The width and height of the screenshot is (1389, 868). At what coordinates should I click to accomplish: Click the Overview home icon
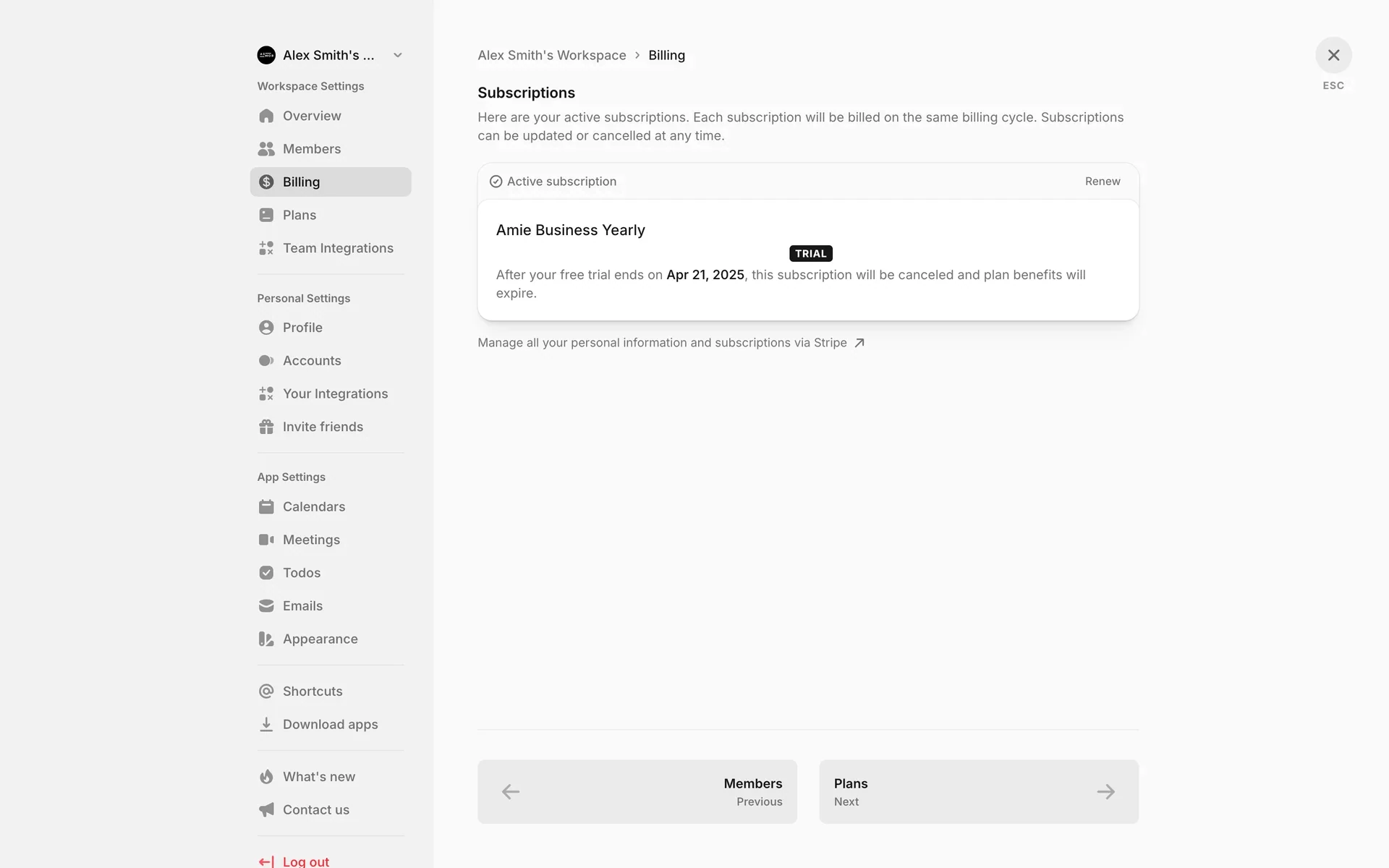click(266, 116)
